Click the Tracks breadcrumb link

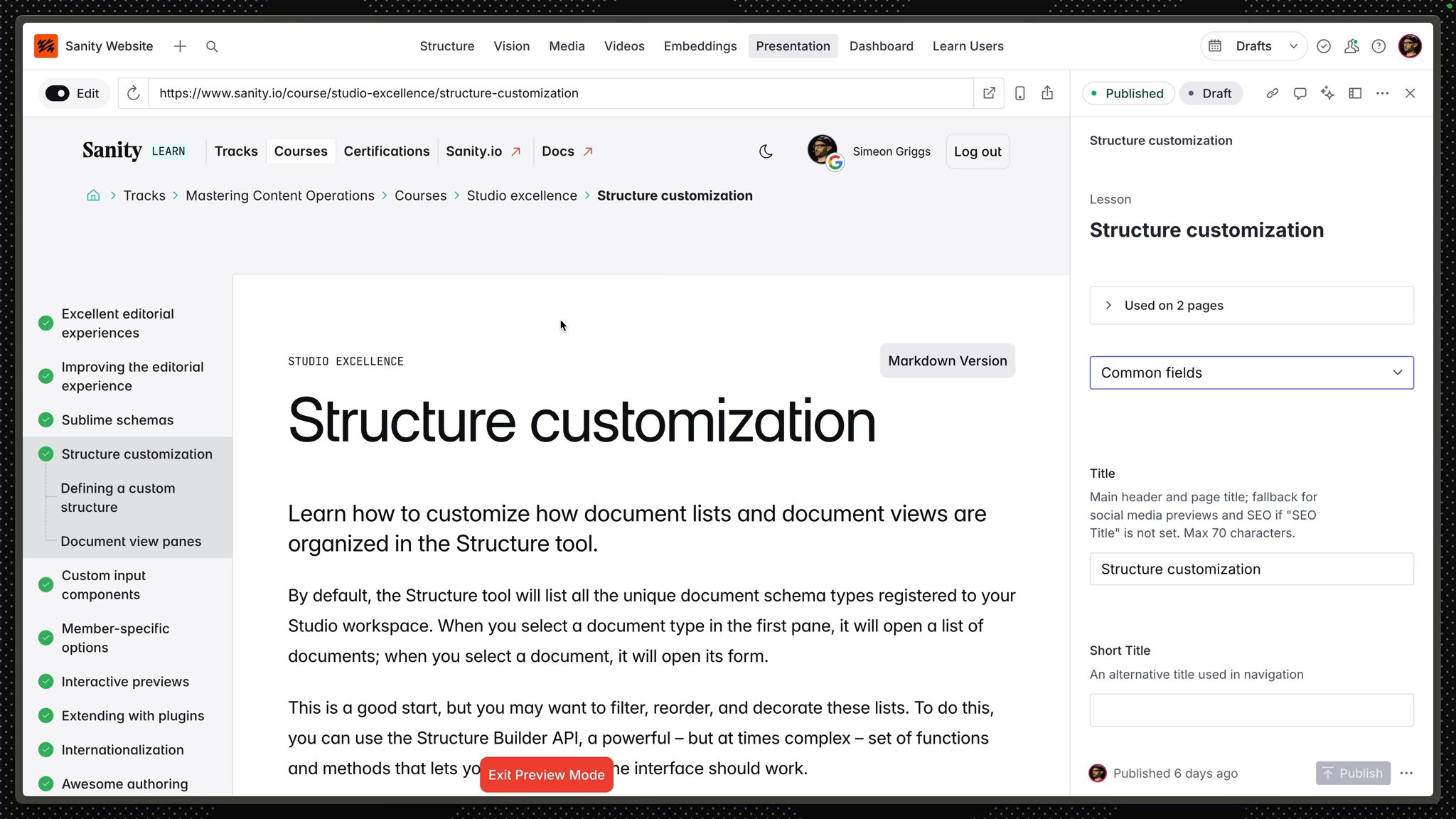pos(144,196)
